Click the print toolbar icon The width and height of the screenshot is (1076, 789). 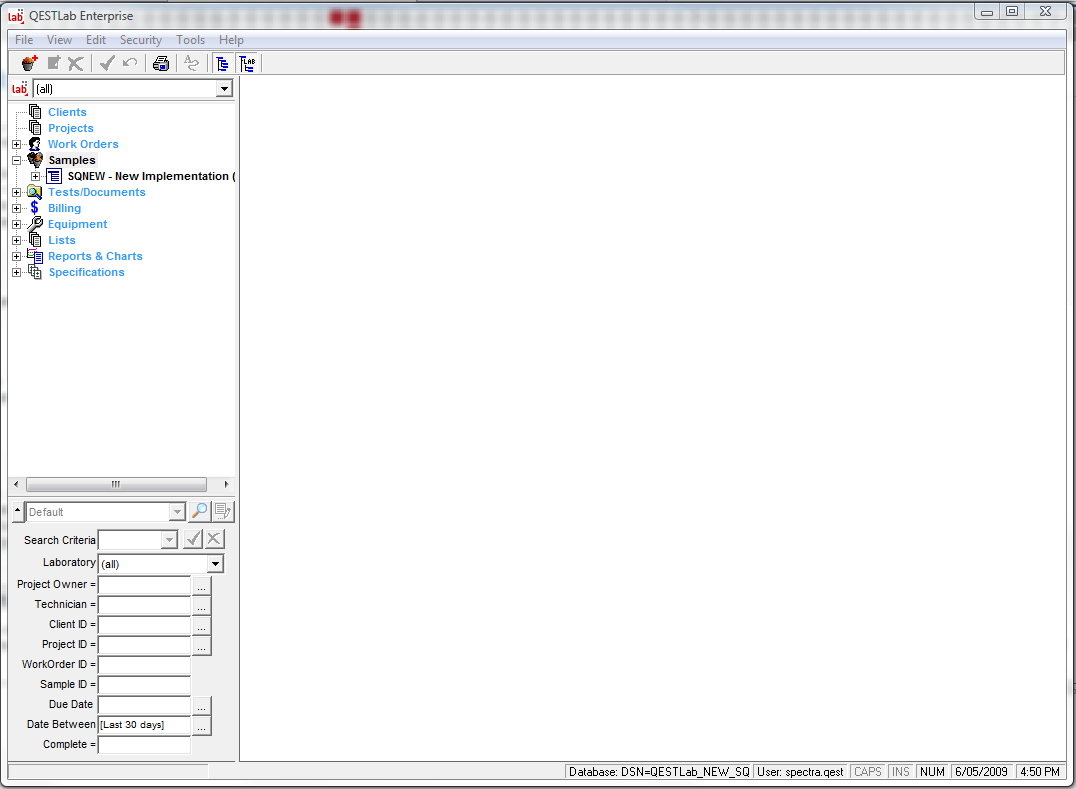161,63
